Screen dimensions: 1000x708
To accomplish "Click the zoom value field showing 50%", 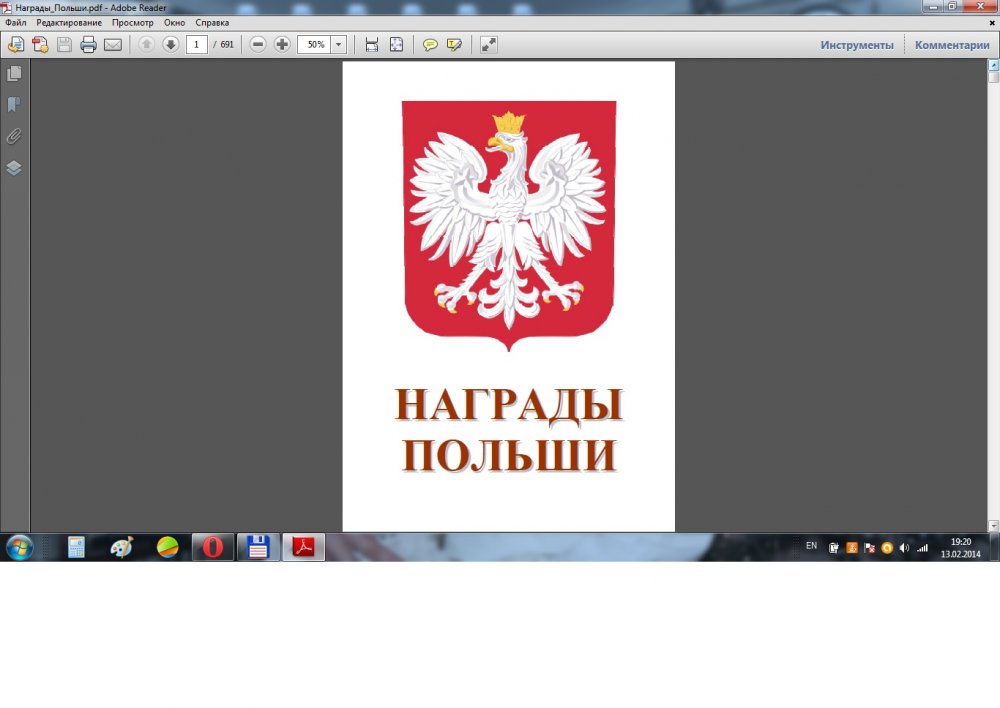I will coord(314,45).
